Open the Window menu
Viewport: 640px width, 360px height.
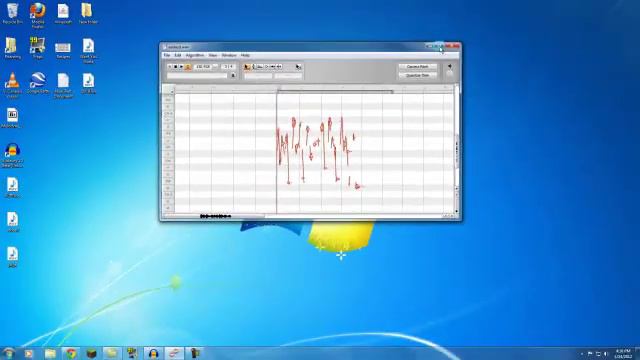coord(229,55)
